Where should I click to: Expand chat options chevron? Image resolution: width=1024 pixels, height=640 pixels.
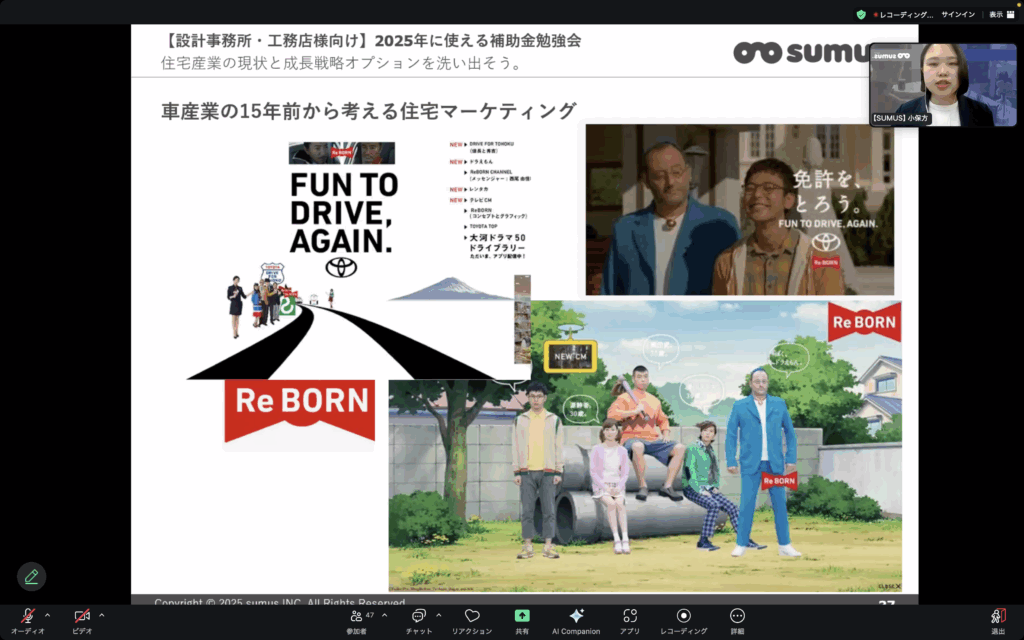(438, 615)
